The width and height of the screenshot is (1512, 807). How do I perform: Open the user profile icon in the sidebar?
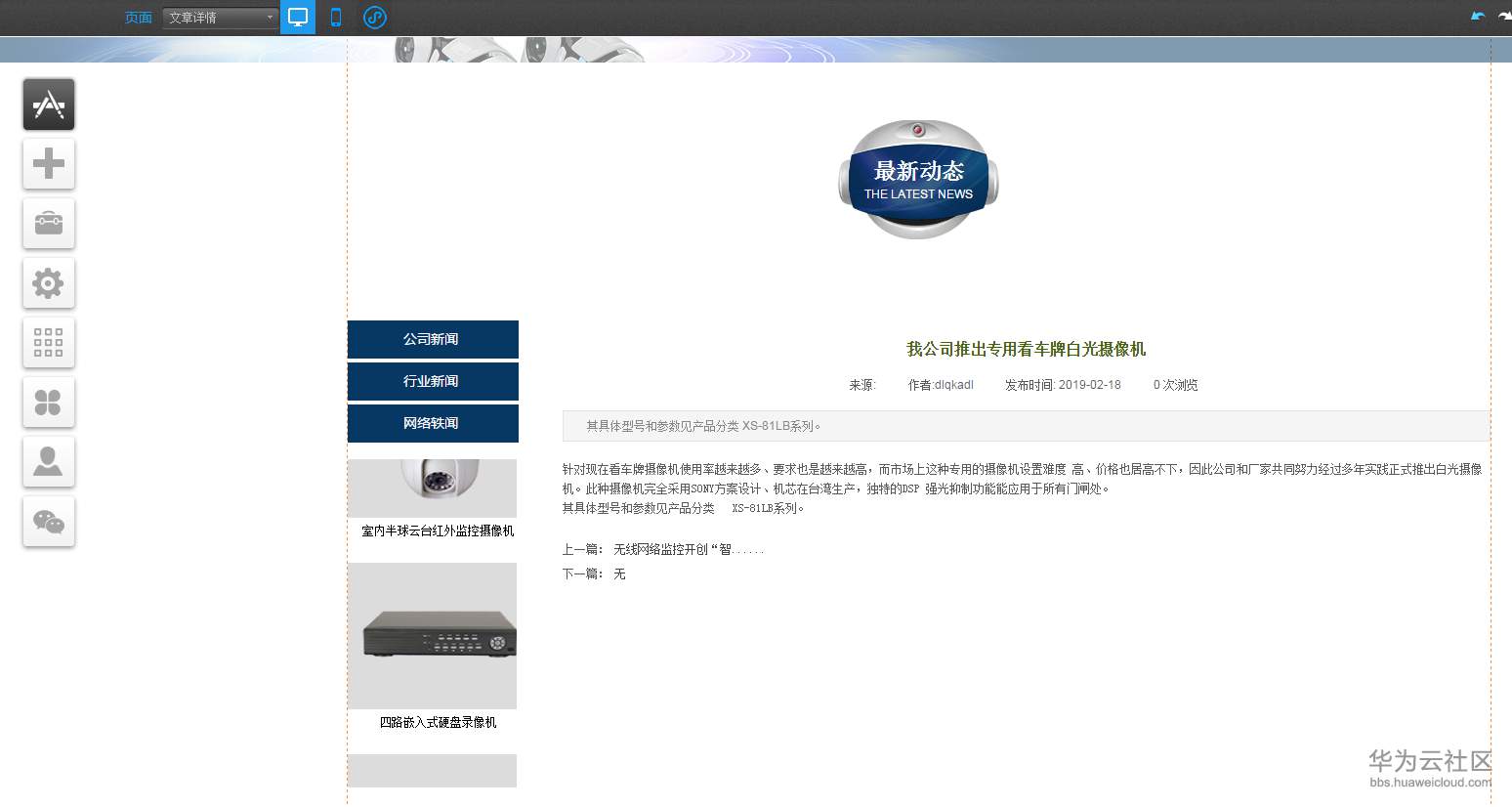tap(48, 461)
